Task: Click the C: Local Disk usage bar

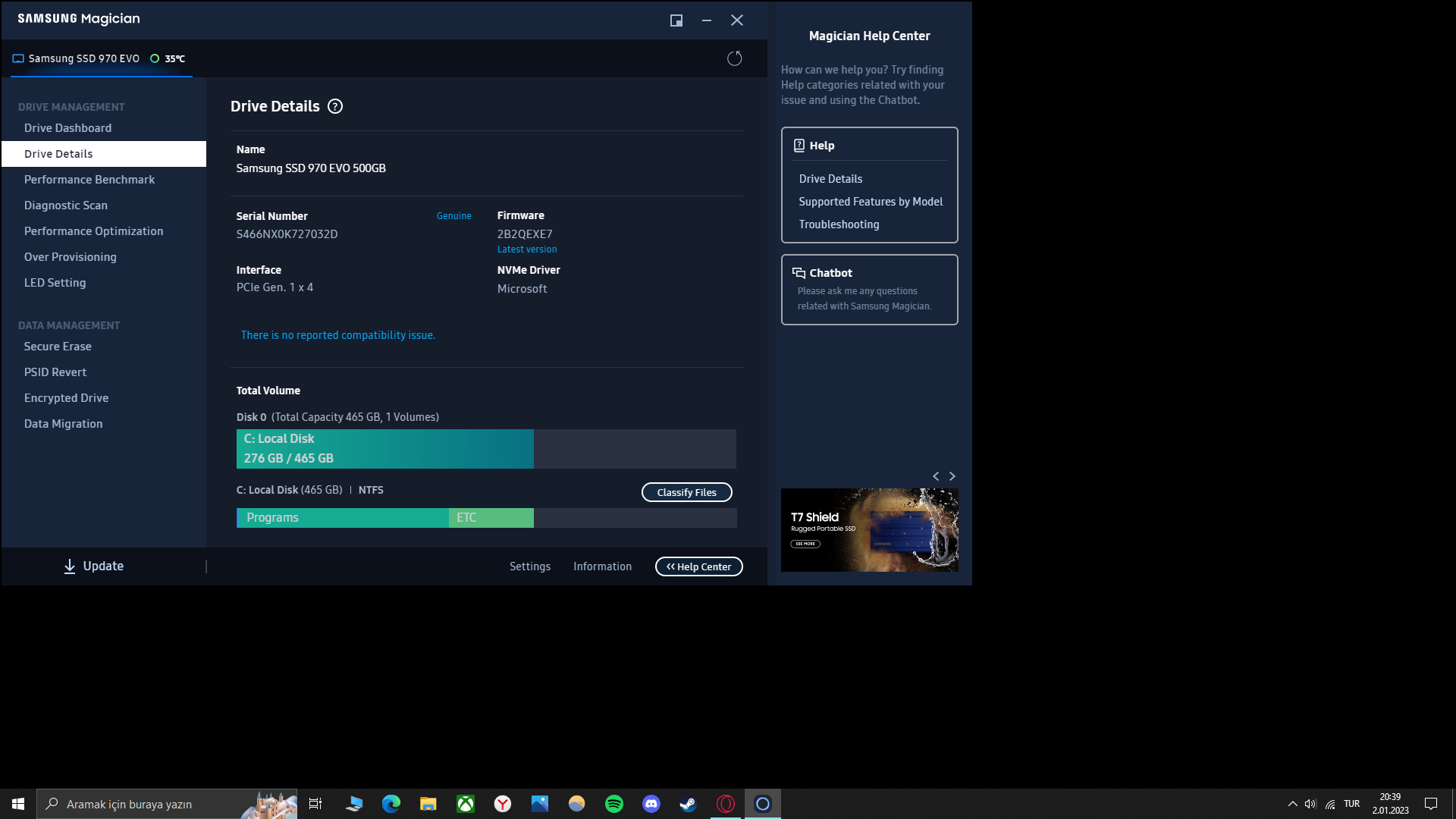Action: [385, 449]
